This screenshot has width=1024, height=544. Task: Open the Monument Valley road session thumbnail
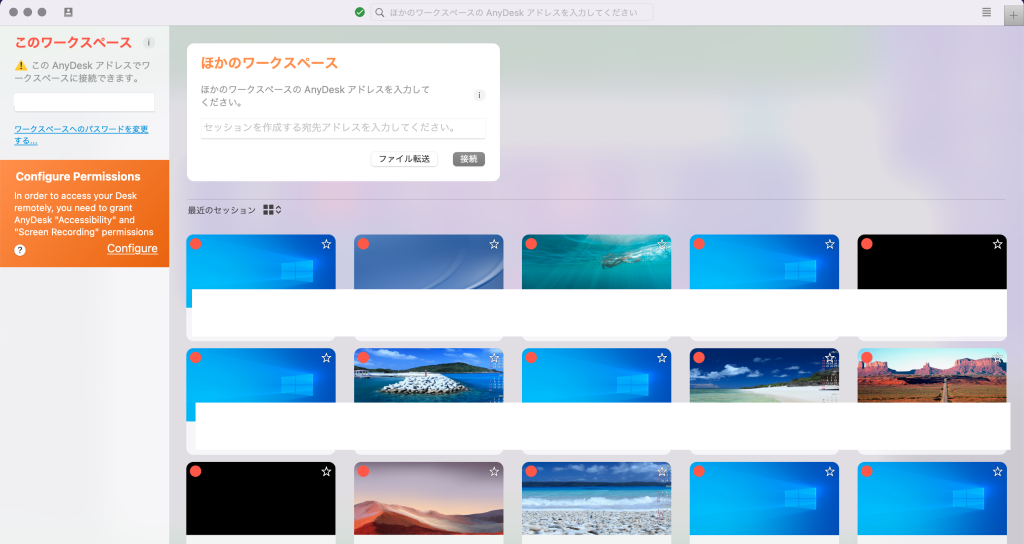click(x=932, y=376)
